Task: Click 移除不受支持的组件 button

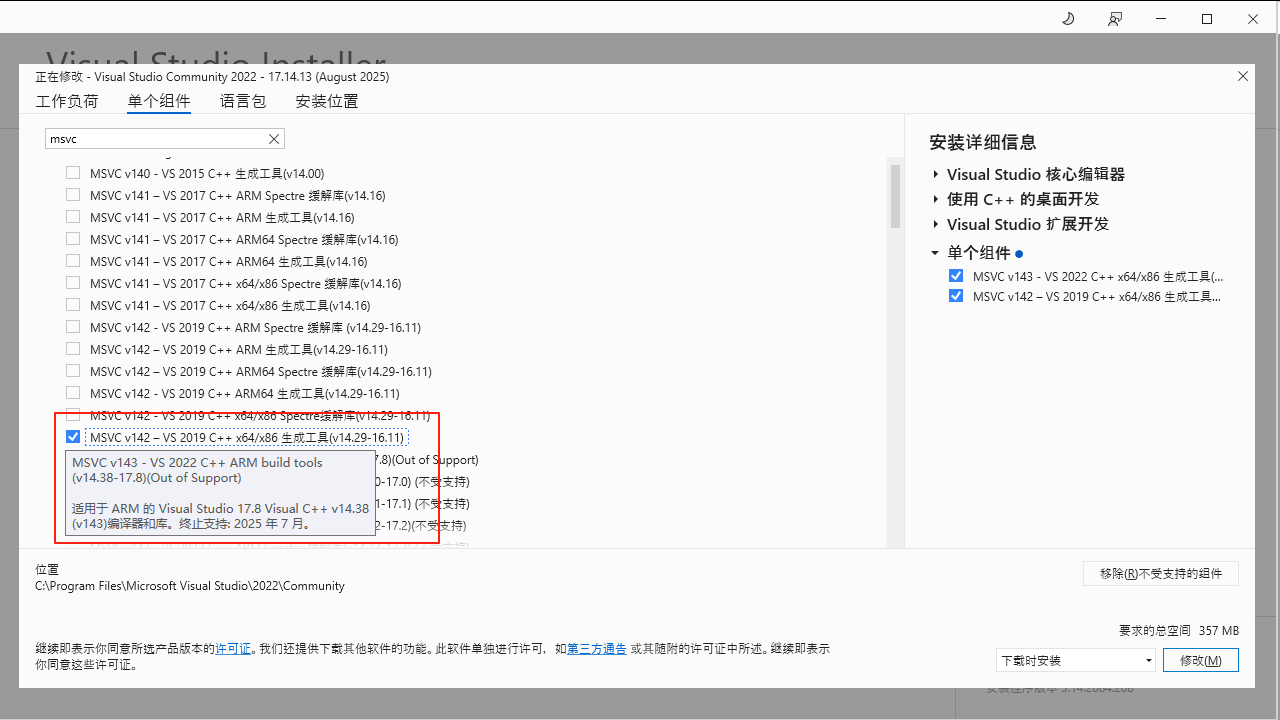Action: tap(1161, 573)
